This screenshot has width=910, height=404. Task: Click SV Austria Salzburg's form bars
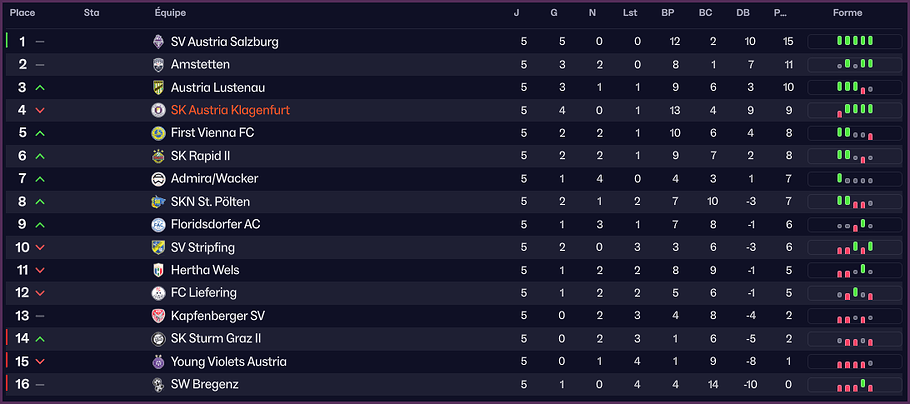pos(847,42)
